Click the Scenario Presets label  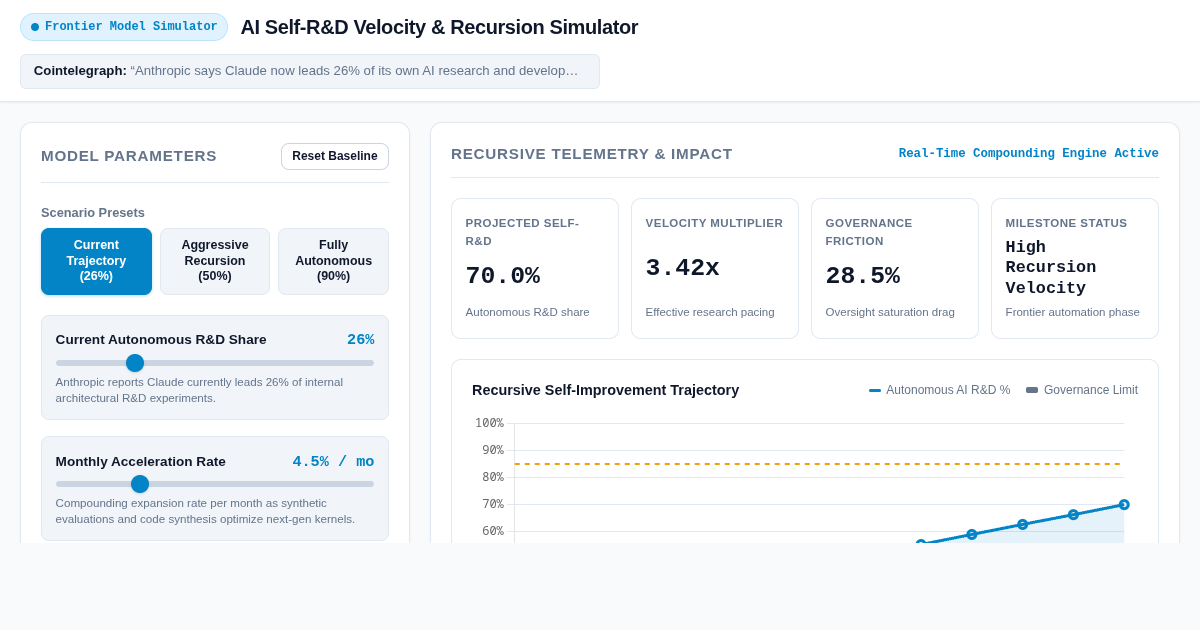click(93, 213)
